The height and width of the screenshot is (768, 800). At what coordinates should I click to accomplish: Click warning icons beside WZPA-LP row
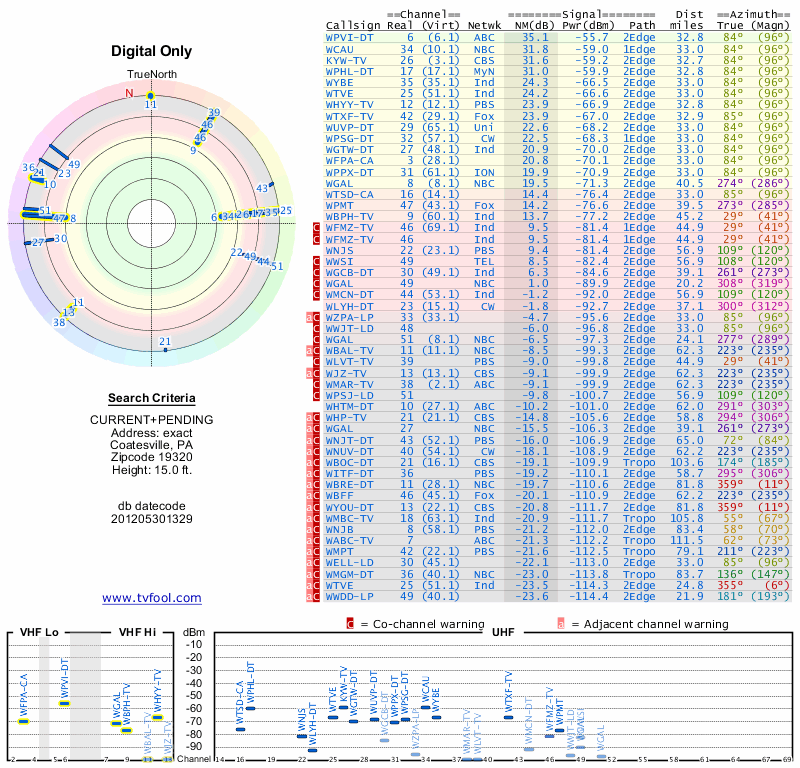[313, 317]
